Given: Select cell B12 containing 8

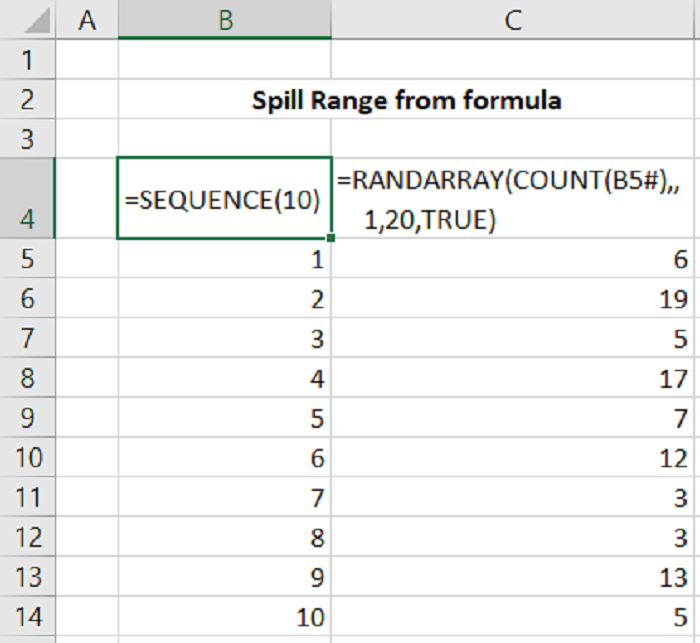Looking at the screenshot, I should pyautogui.click(x=225, y=537).
